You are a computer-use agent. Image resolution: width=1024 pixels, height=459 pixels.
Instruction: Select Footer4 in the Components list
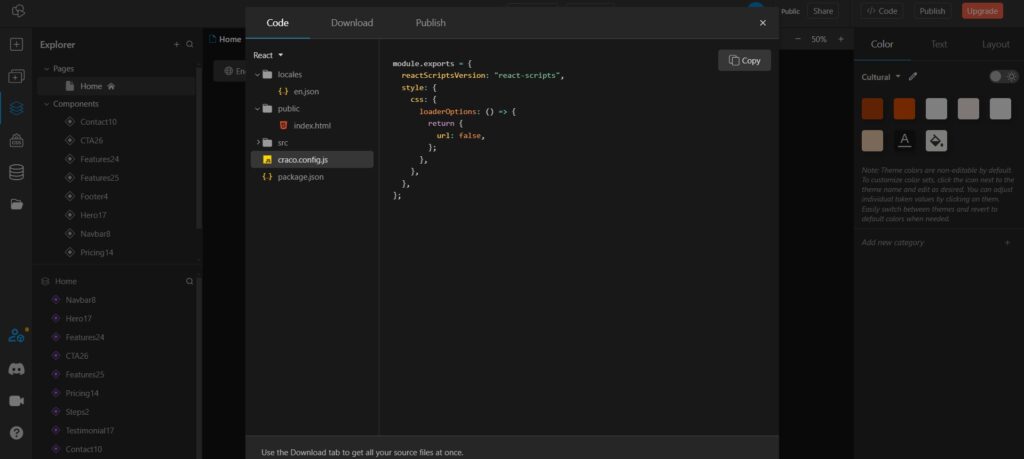pyautogui.click(x=94, y=197)
